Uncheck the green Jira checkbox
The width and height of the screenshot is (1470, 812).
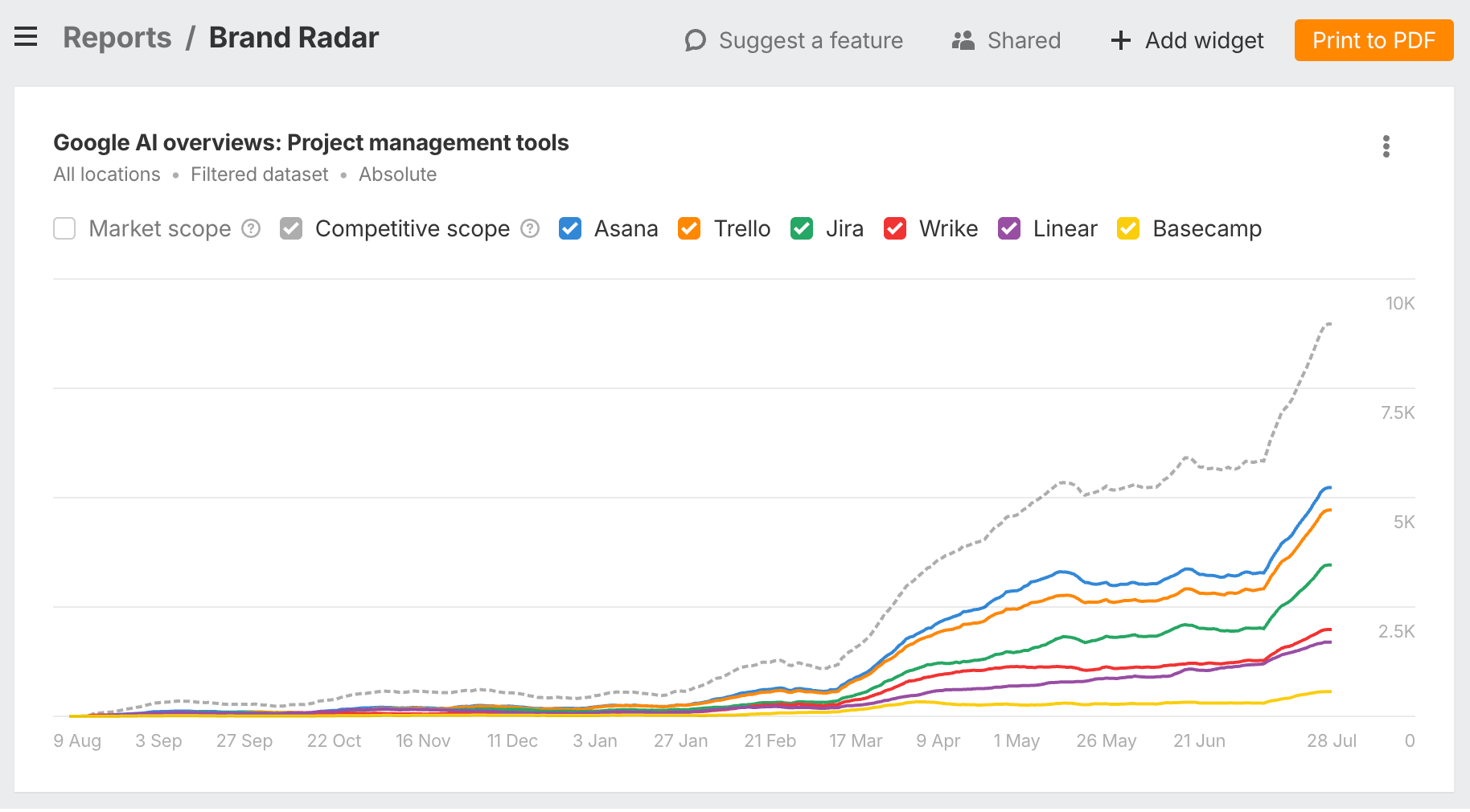[x=802, y=229]
